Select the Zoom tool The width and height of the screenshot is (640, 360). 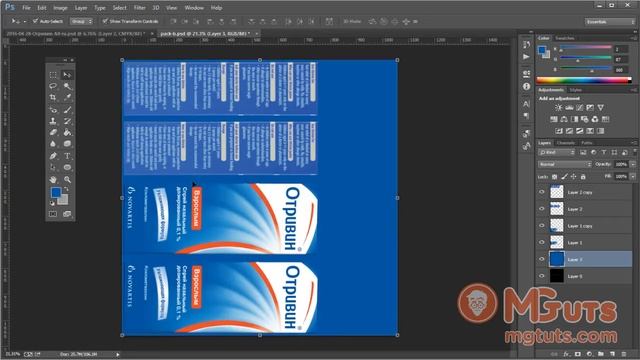click(67, 179)
